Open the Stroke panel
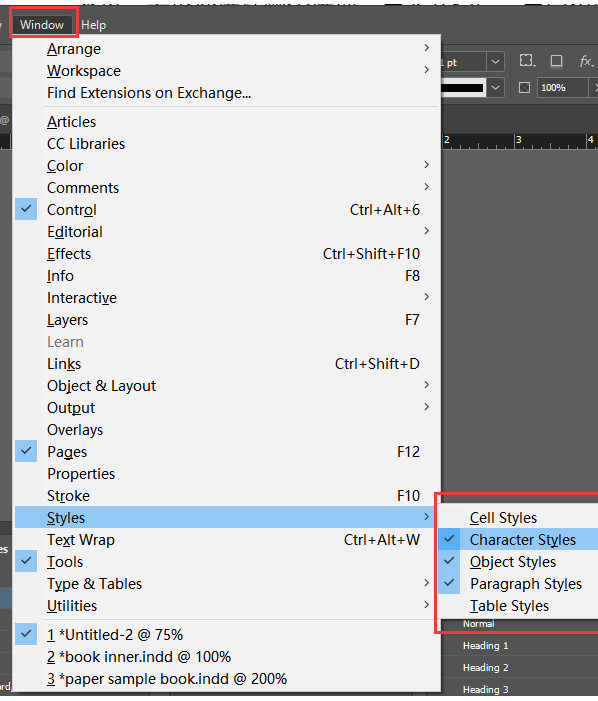Image resolution: width=598 pixels, height=701 pixels. point(227,495)
